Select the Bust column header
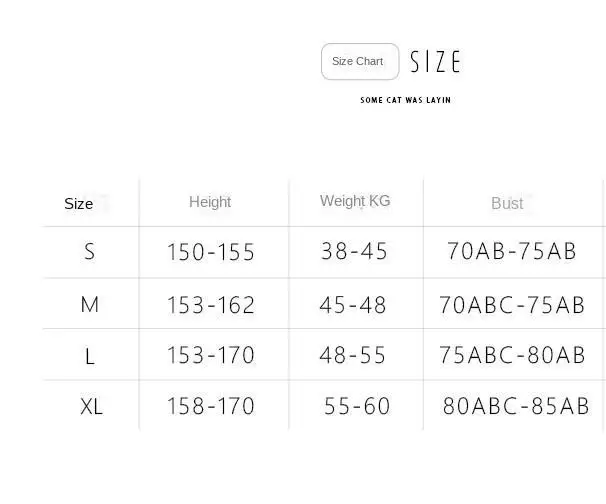This screenshot has height=504, width=606. click(507, 203)
